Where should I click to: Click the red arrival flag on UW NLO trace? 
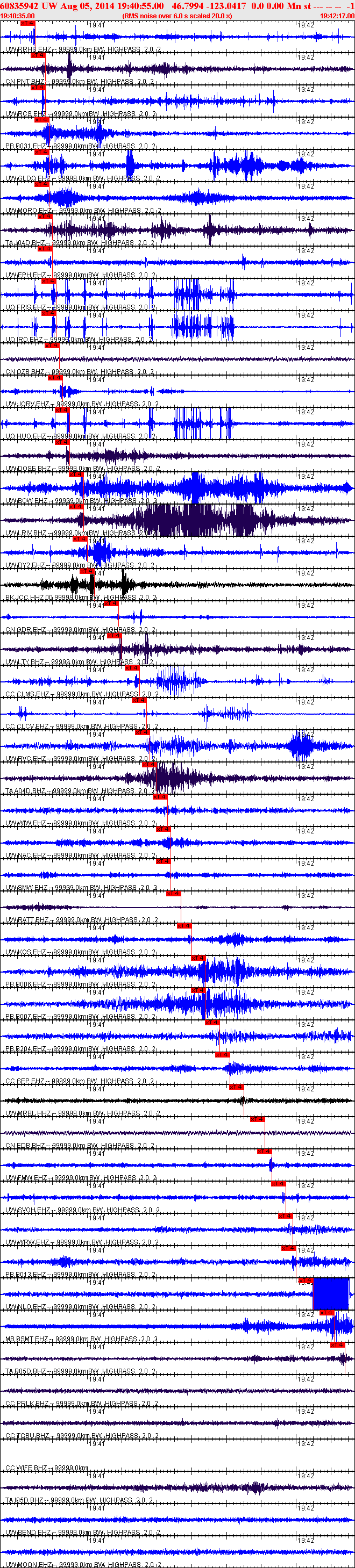[x=306, y=1281]
